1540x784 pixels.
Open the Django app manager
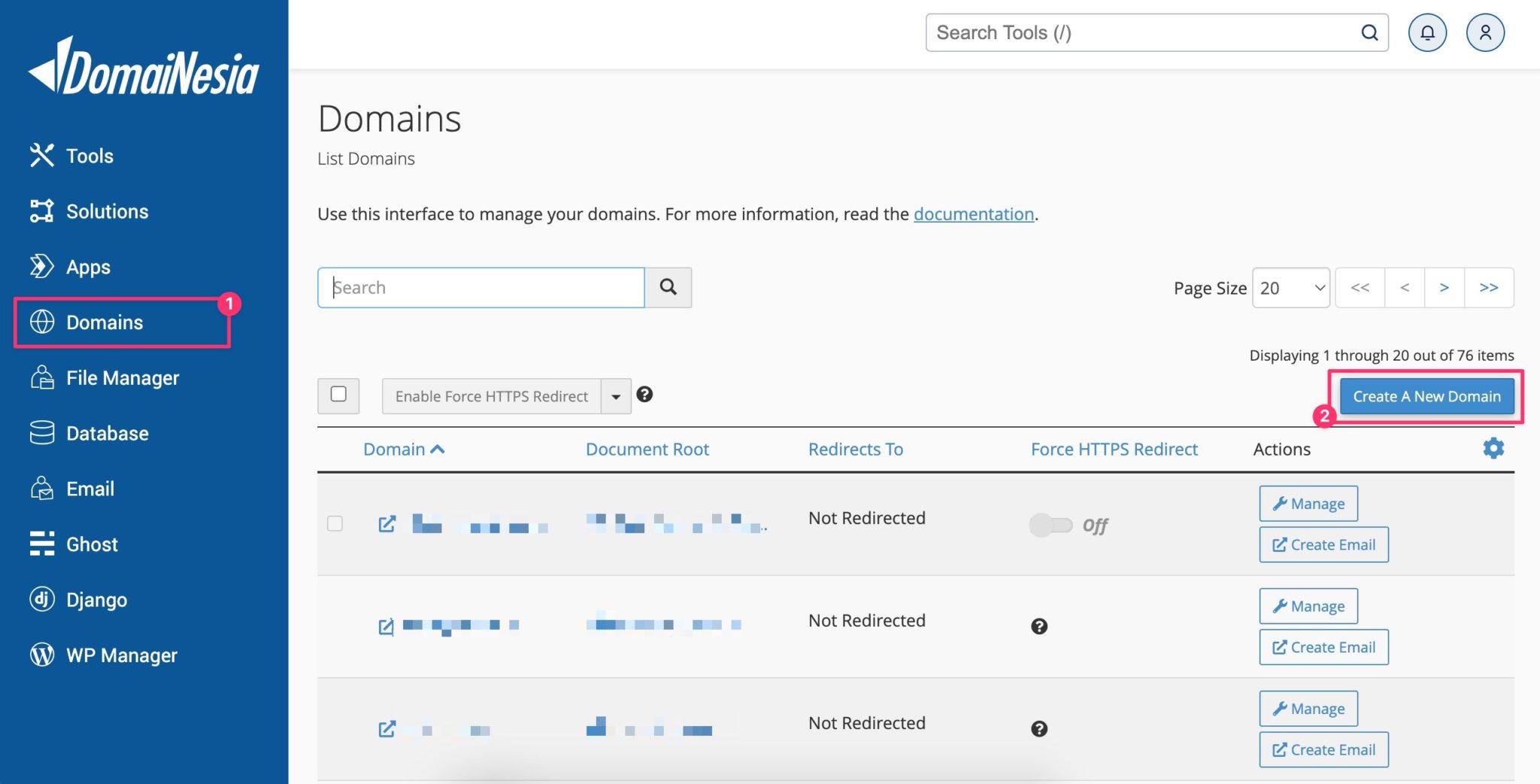tap(96, 599)
